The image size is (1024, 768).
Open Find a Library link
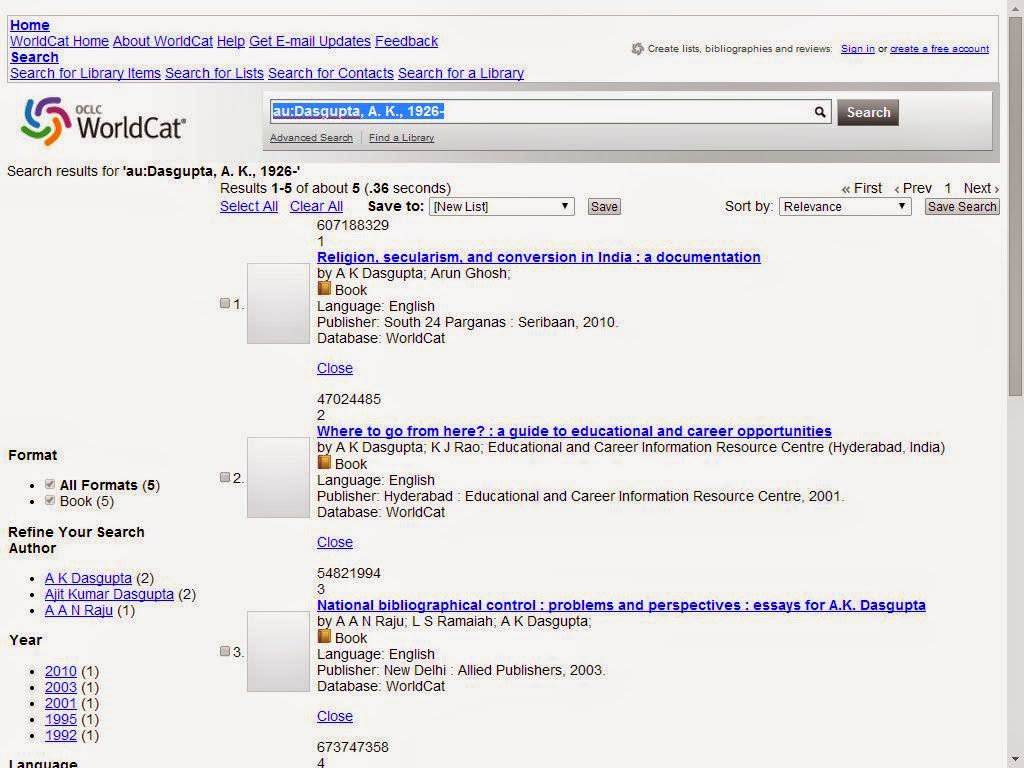(x=401, y=138)
